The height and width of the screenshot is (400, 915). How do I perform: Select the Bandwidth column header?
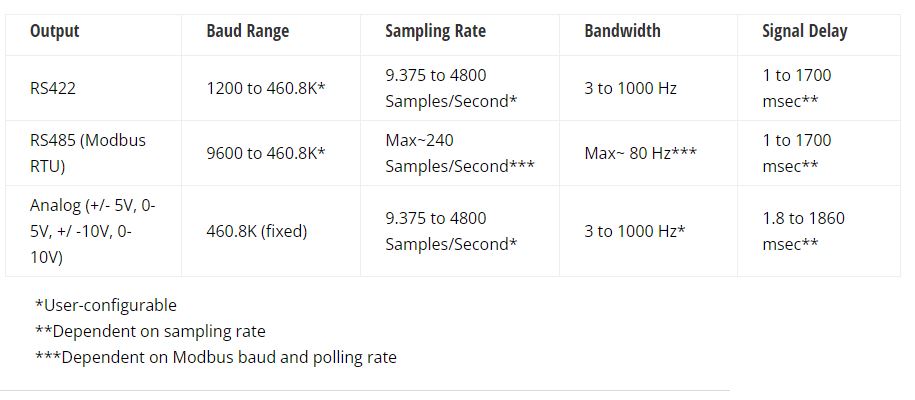point(622,31)
